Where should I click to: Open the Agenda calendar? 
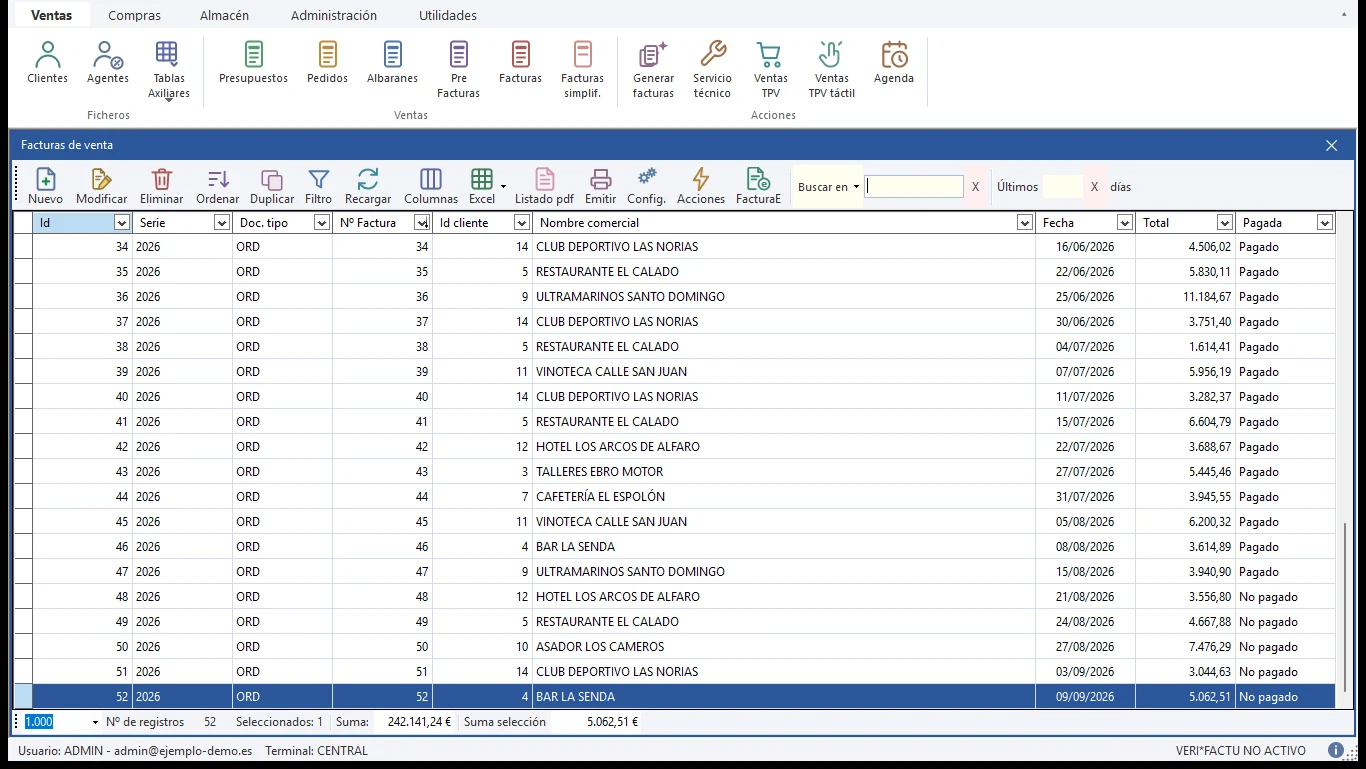[894, 62]
